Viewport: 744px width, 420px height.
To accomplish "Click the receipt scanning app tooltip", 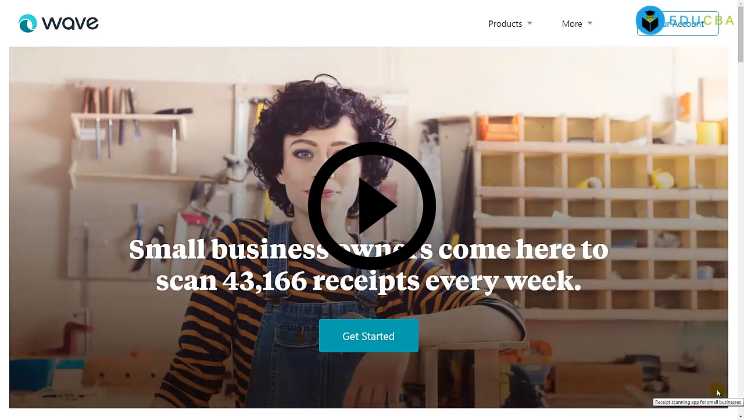I will point(698,402).
